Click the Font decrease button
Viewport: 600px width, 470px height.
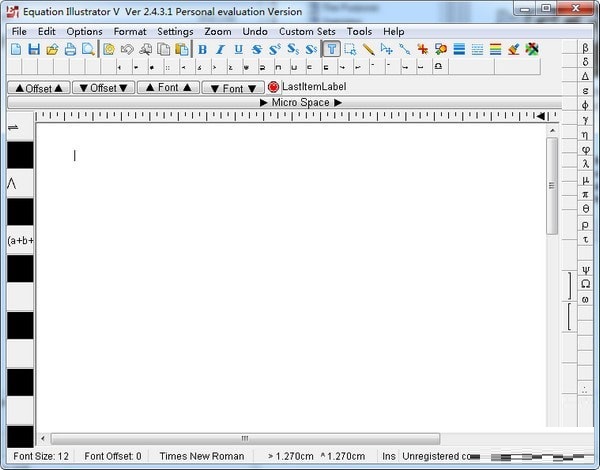233,88
